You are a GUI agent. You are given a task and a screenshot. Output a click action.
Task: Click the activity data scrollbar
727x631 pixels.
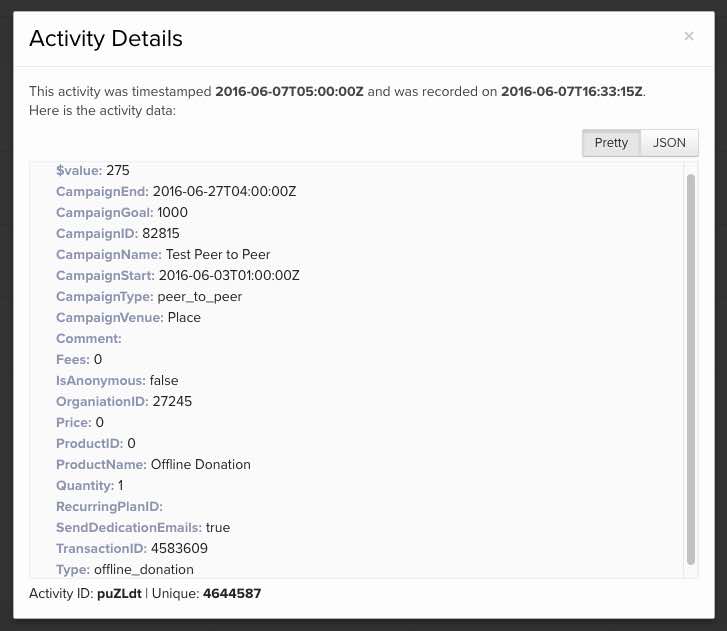(x=690, y=368)
